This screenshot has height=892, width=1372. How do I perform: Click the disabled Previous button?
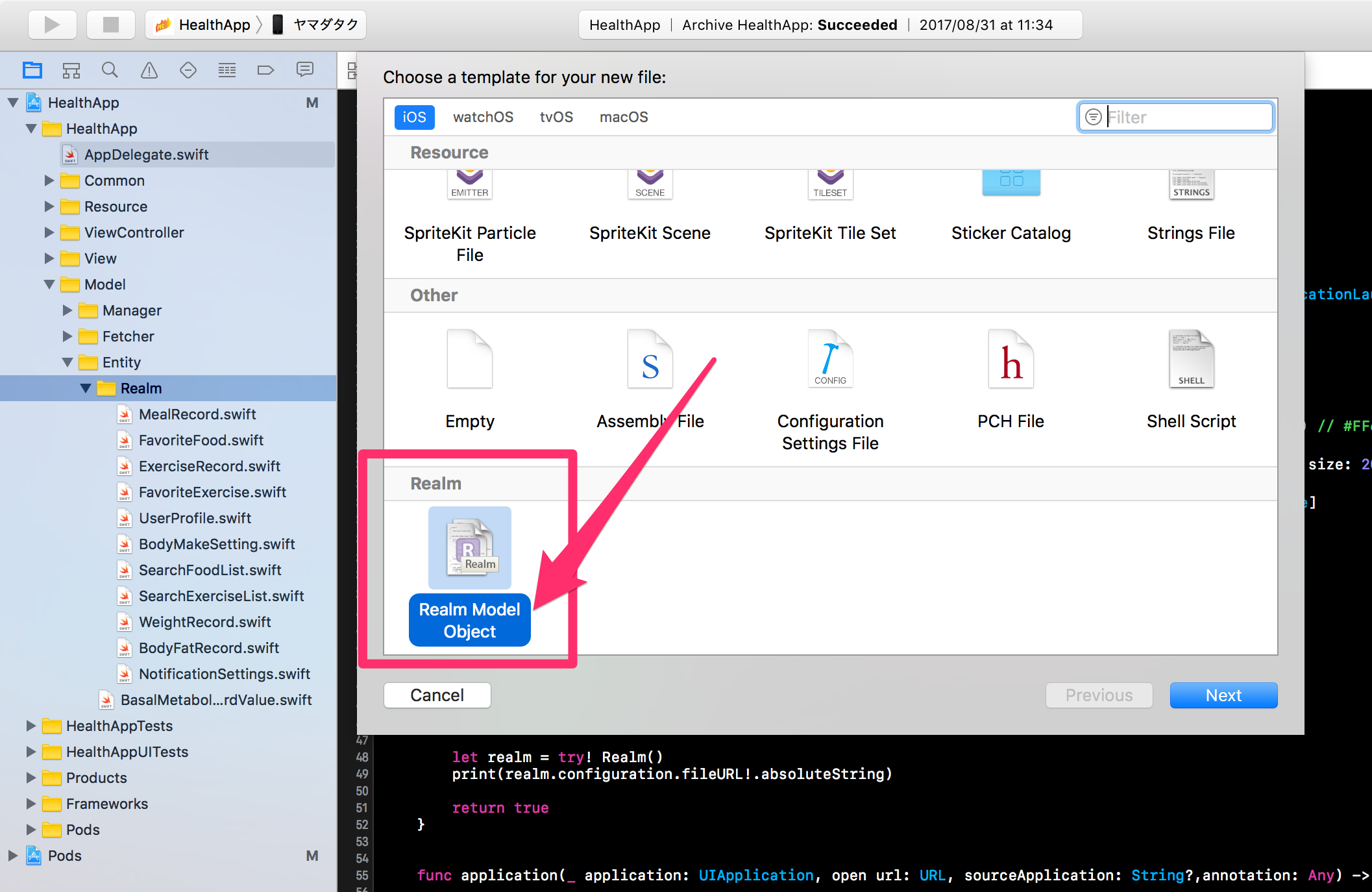coord(1099,695)
